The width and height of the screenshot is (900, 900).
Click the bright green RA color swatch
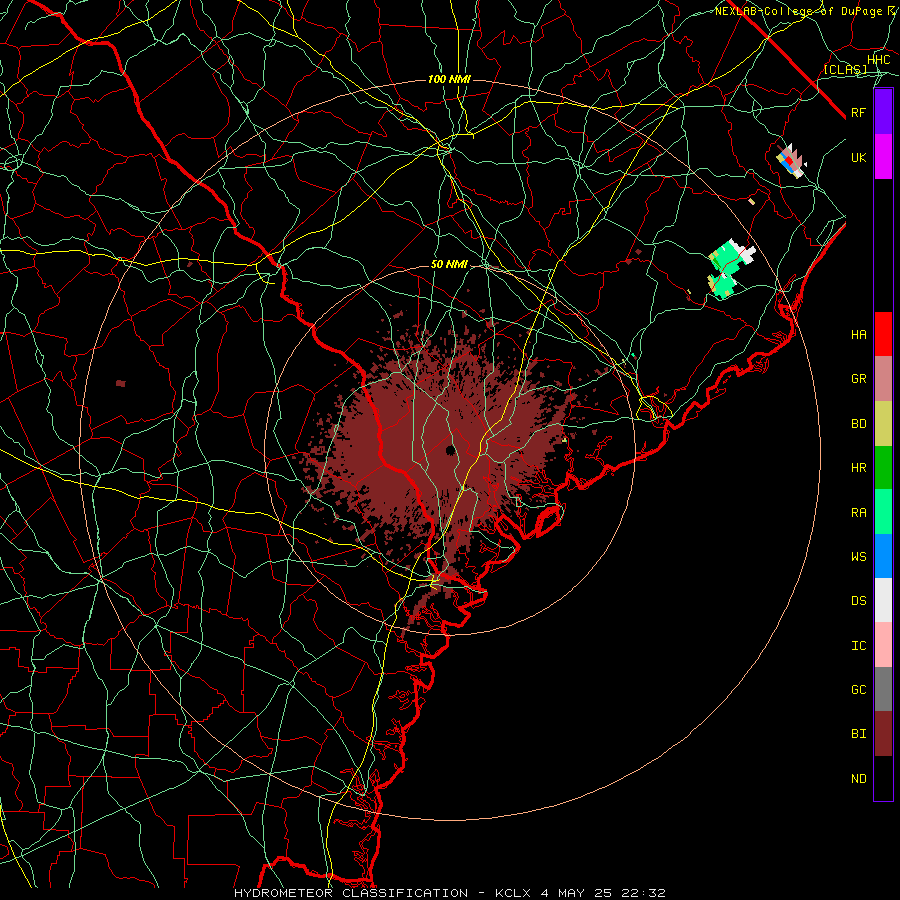[883, 512]
